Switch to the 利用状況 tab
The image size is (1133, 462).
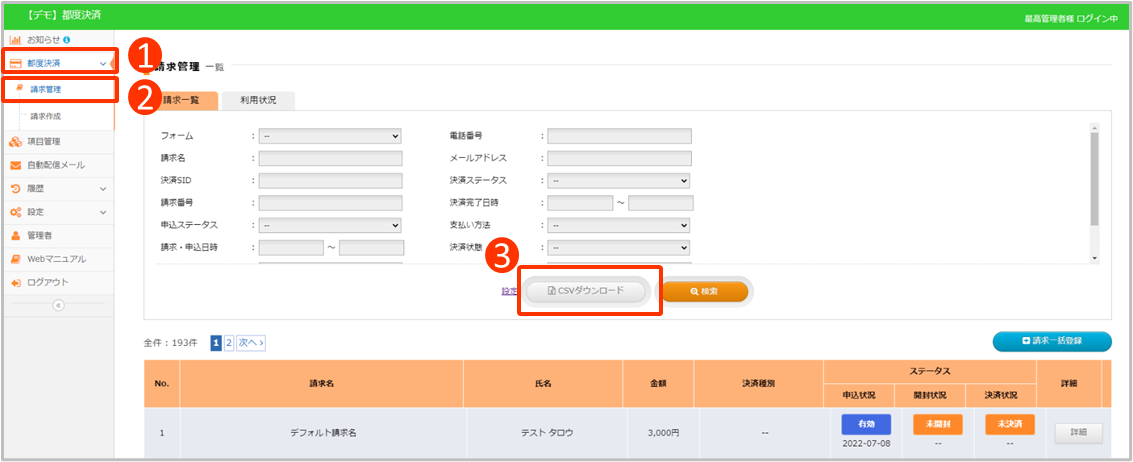coord(257,100)
